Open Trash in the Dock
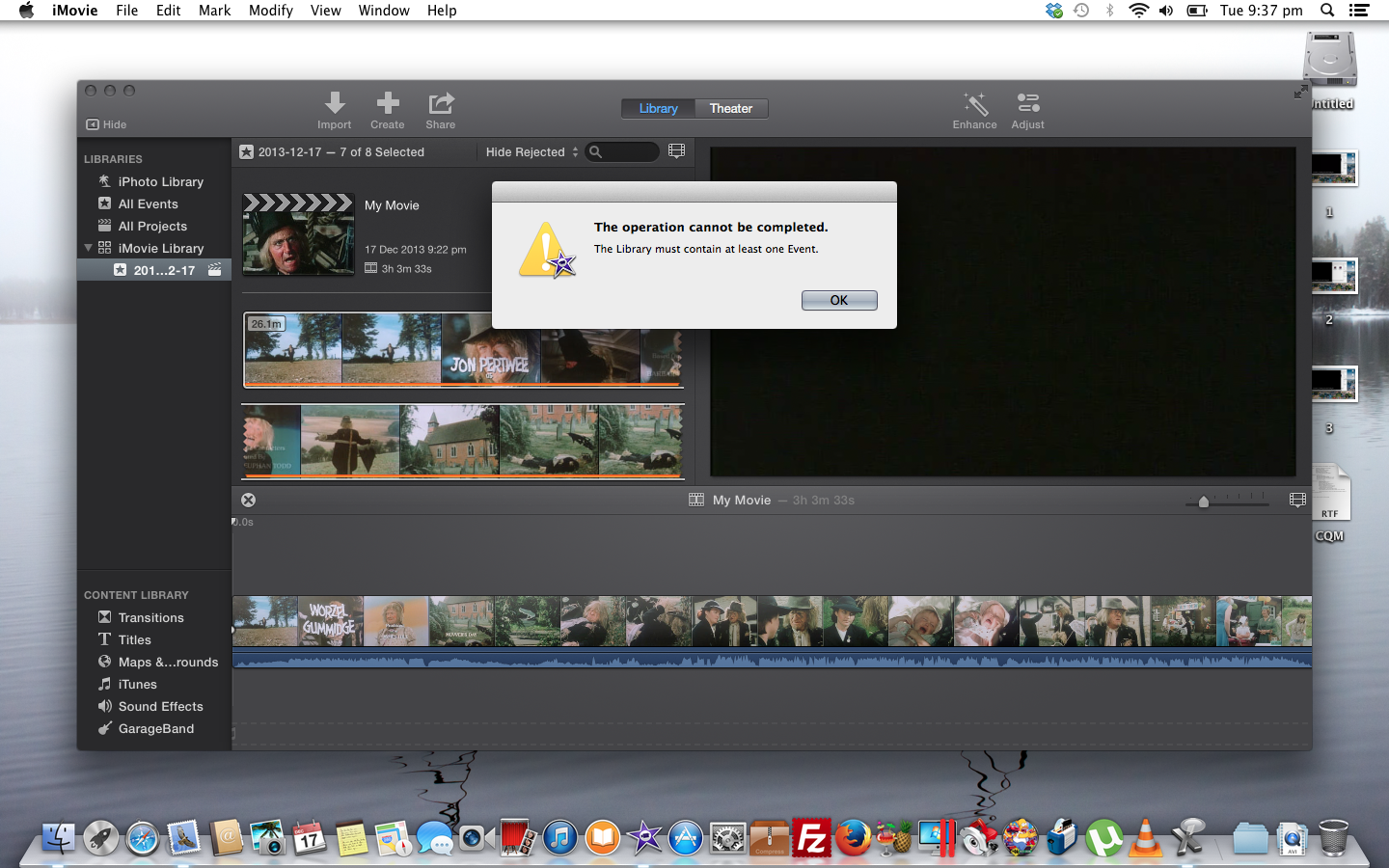The width and height of the screenshot is (1389, 868). pos(1333,837)
